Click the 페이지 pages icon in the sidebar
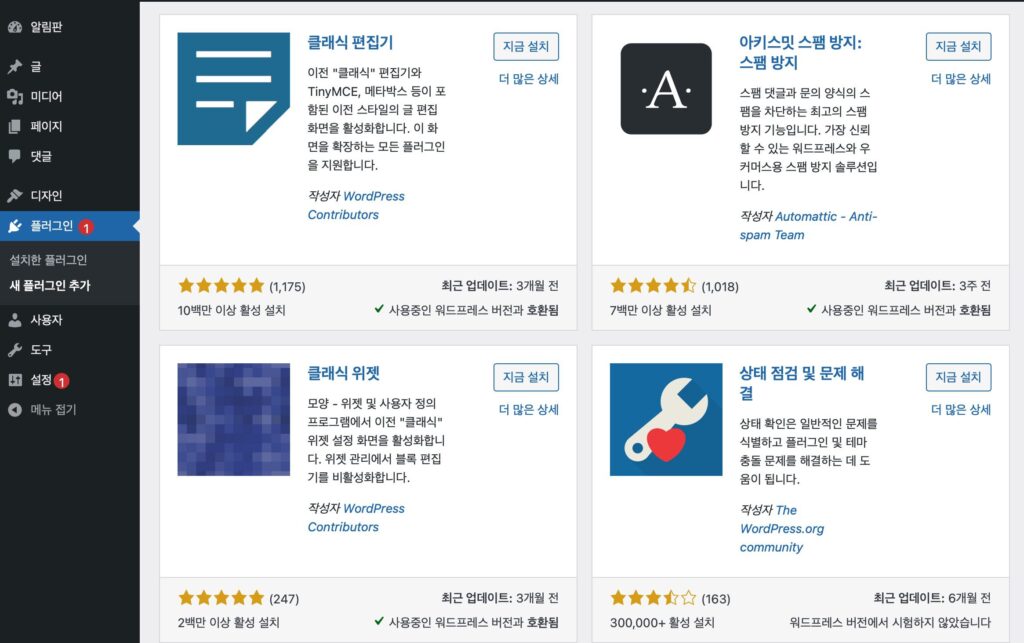Viewport: 1024px width, 643px height. click(x=14, y=127)
